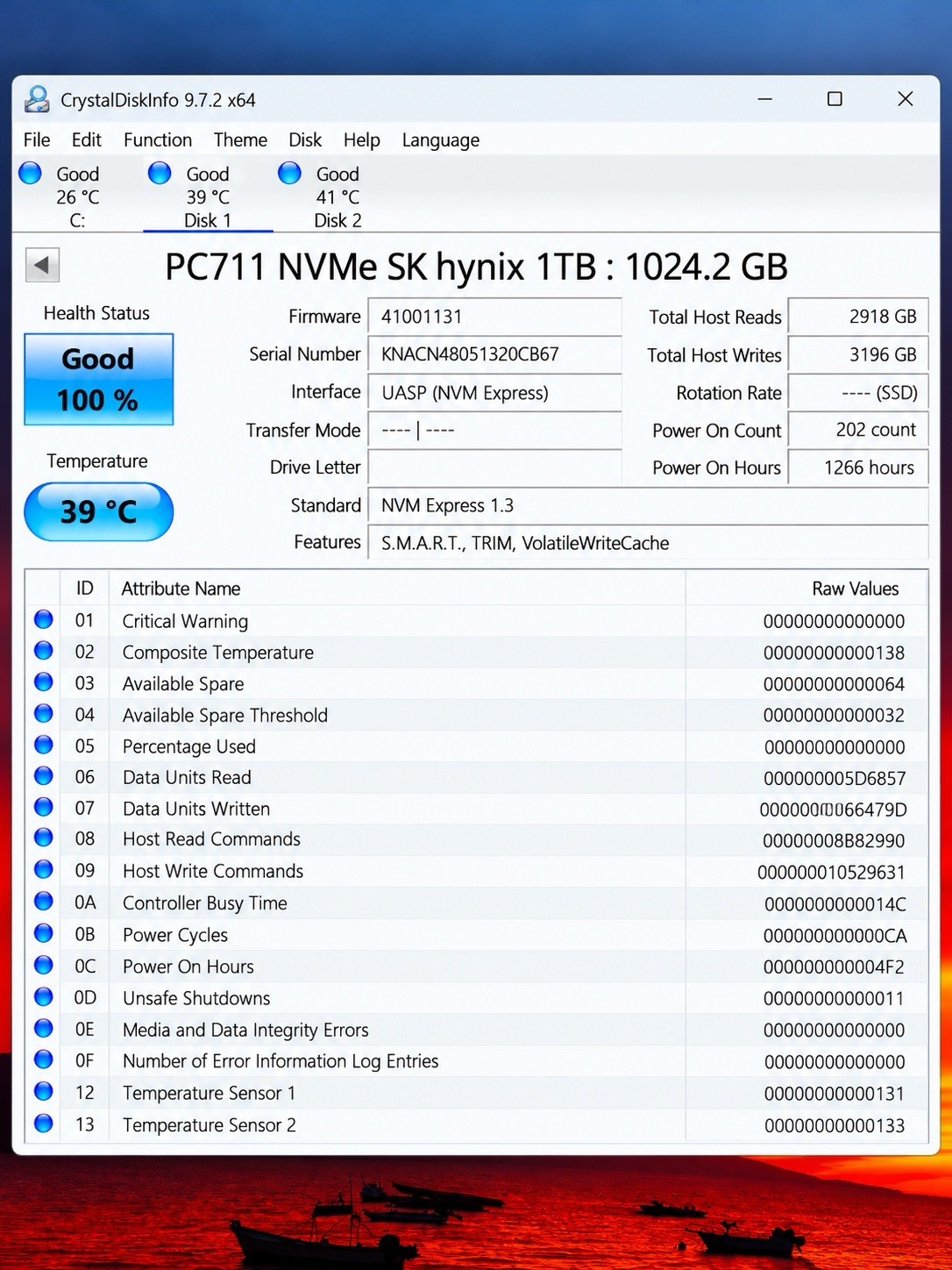Click raw value 000000005D6857
The height and width of the screenshot is (1270, 952).
pos(835,778)
